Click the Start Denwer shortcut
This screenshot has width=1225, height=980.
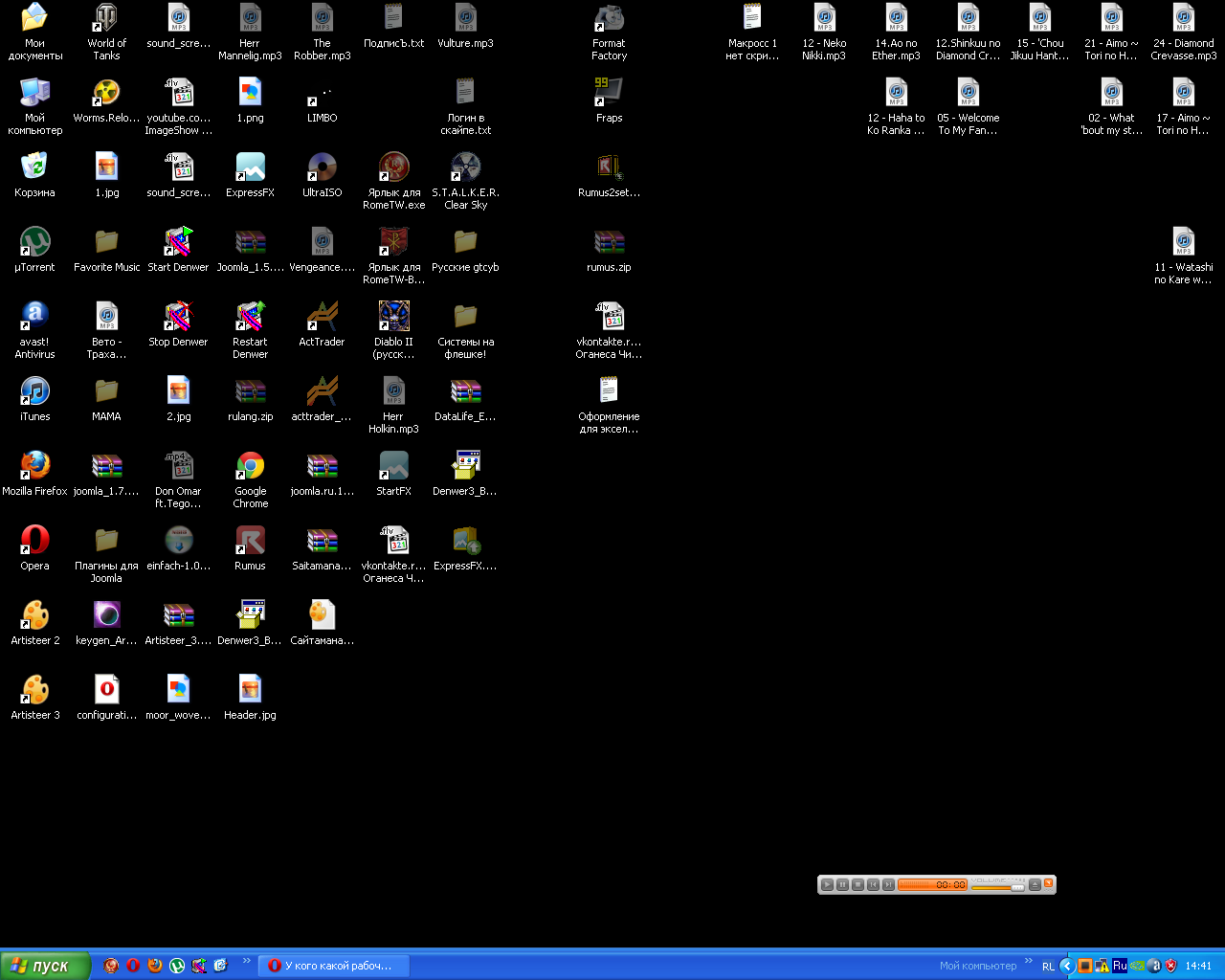178,249
